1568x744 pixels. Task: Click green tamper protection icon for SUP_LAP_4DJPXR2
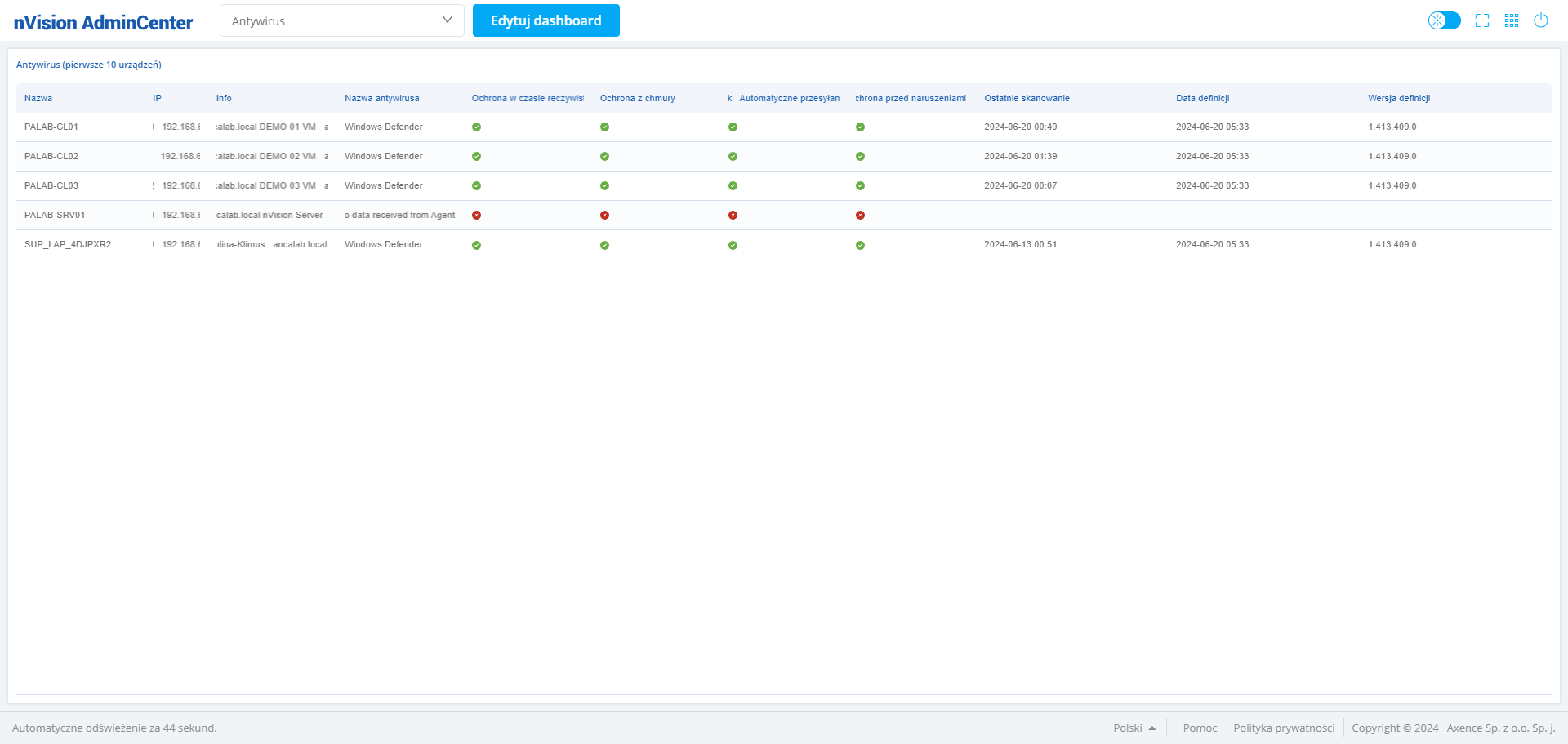point(860,245)
